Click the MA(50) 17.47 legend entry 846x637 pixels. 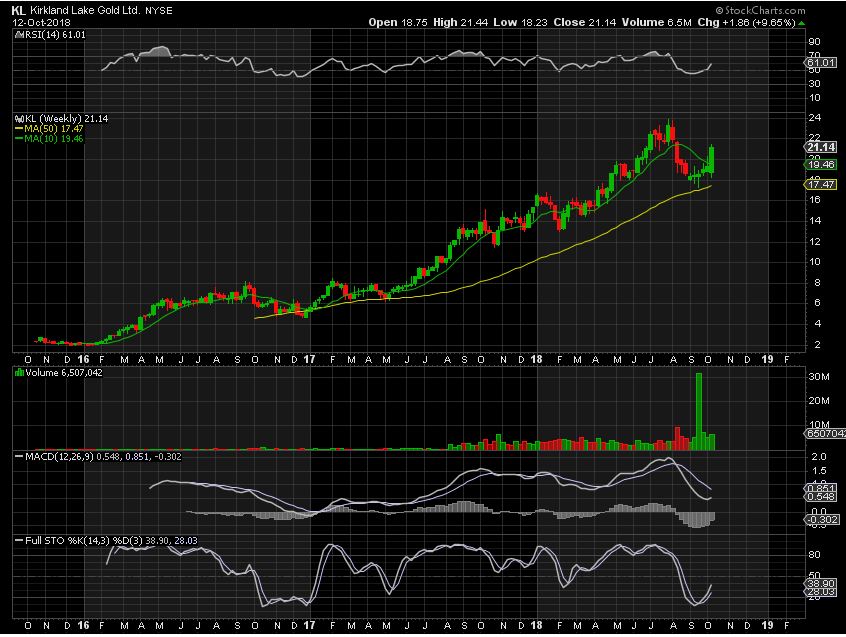53,128
